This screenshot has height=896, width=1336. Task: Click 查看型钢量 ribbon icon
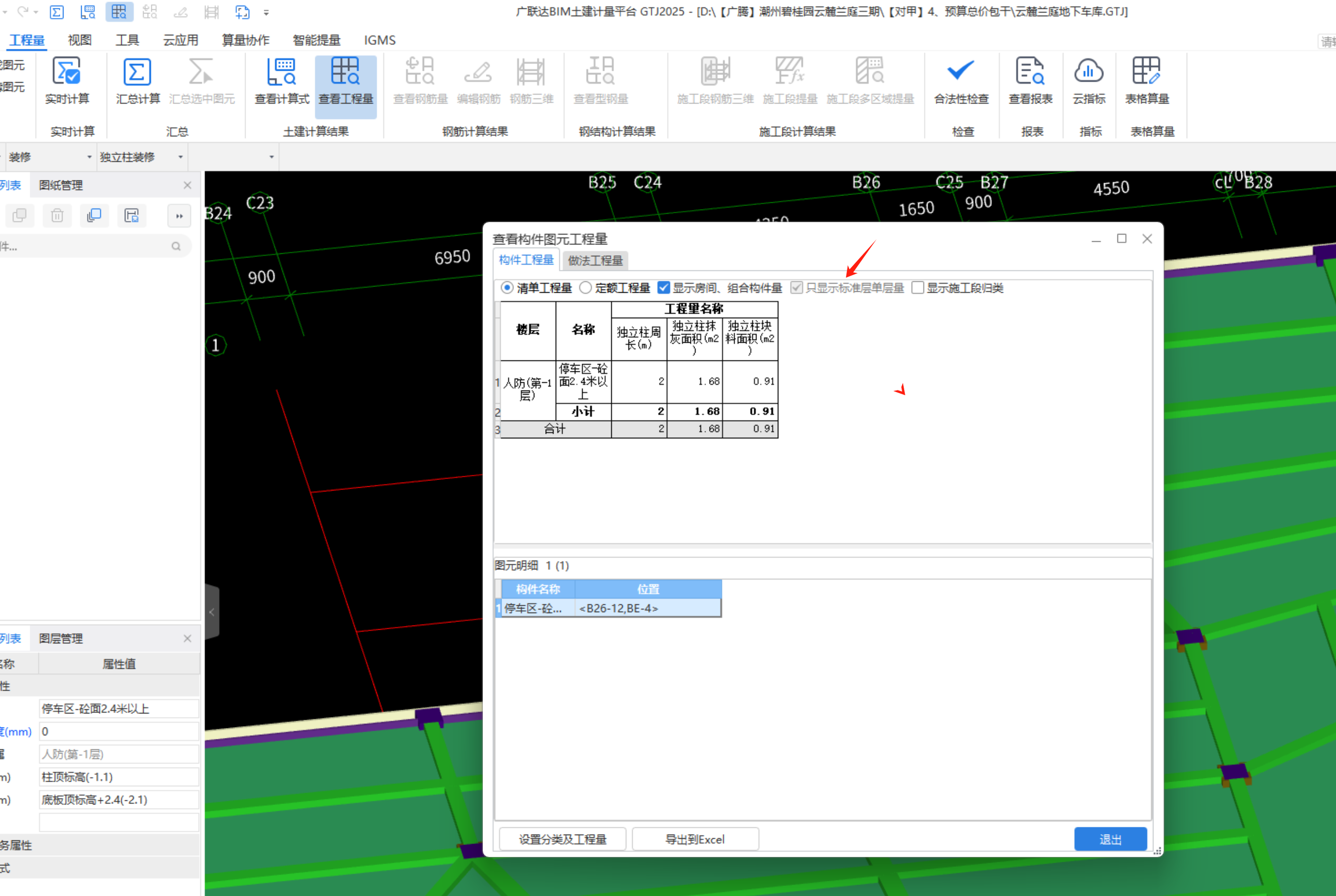[x=601, y=81]
